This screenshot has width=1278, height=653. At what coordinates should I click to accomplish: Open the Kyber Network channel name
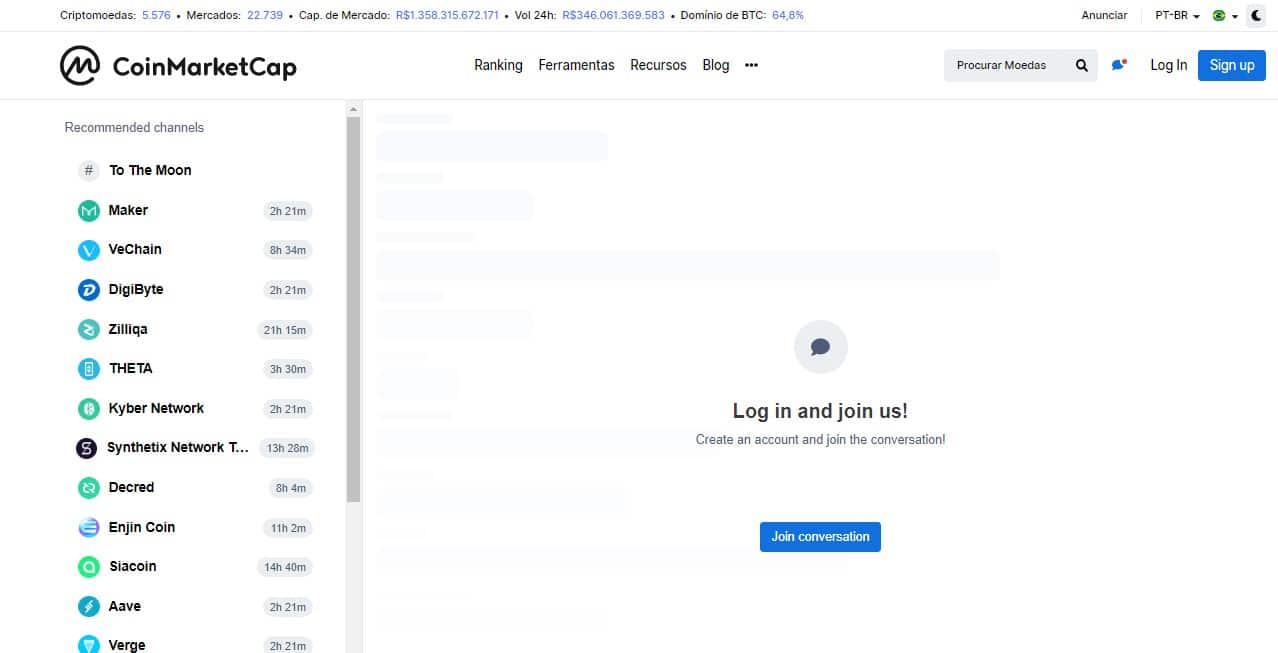(x=156, y=408)
